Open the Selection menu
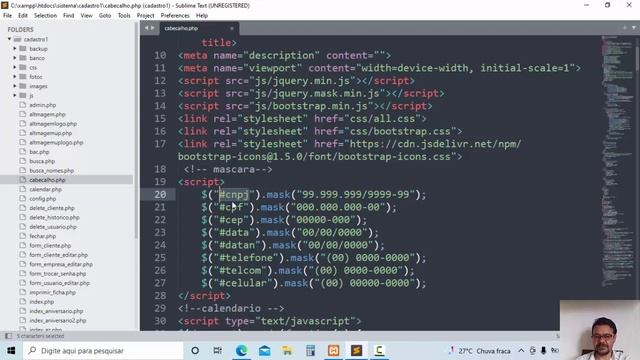Viewport: 640px width, 360px height. (x=45, y=16)
